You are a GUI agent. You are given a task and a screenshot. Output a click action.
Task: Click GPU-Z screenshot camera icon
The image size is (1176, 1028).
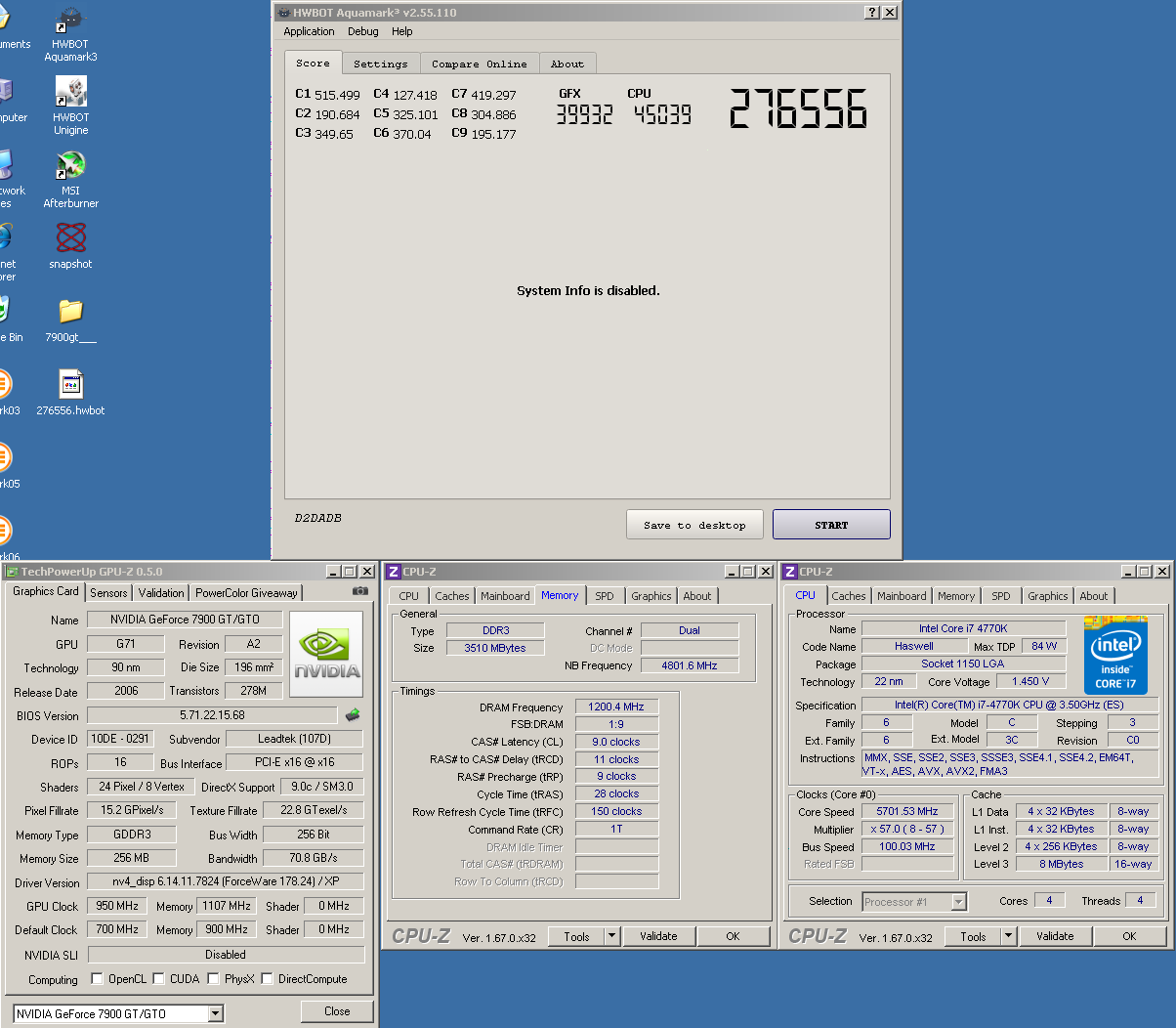[360, 591]
